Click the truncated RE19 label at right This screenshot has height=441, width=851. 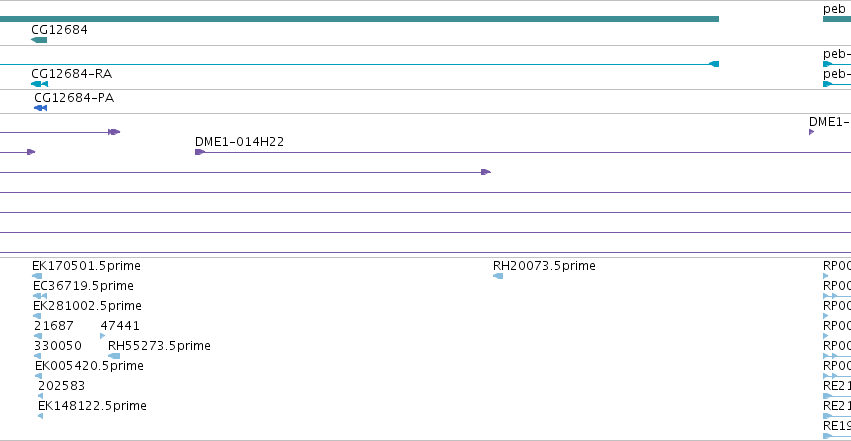tap(837, 426)
